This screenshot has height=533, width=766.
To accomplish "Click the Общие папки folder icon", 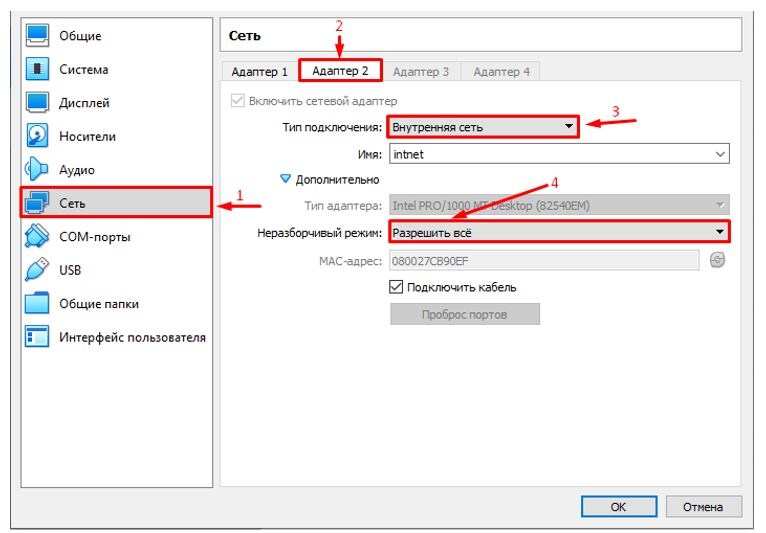I will [x=37, y=303].
